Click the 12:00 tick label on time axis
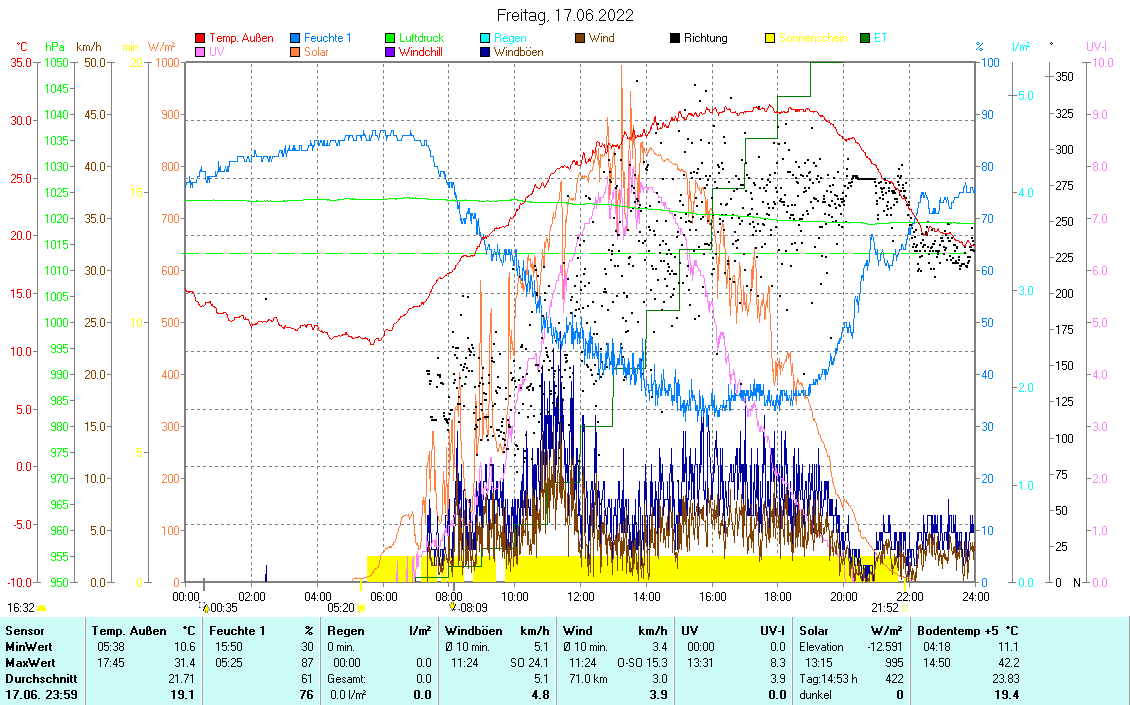Screen dimensions: 1130x705 point(580,596)
